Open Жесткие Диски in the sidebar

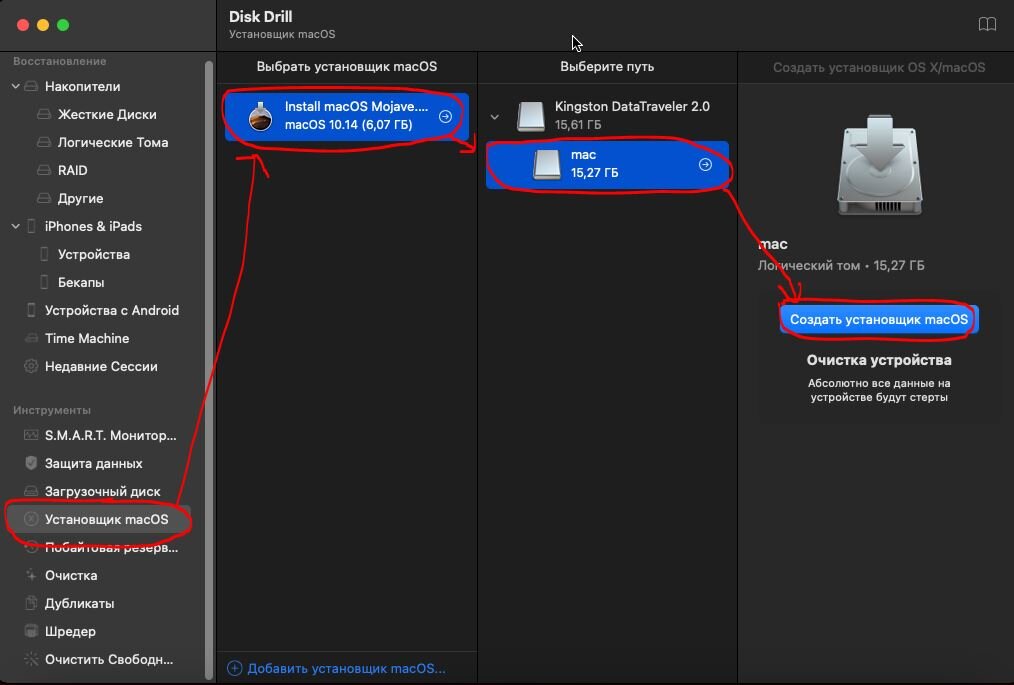pos(107,114)
